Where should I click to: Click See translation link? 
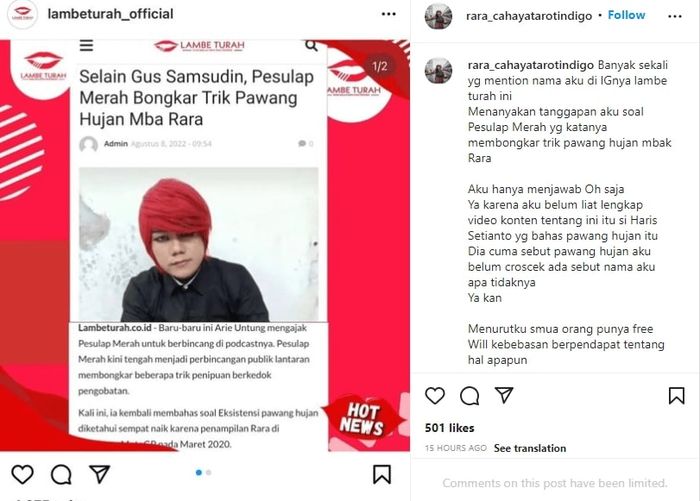click(x=530, y=448)
